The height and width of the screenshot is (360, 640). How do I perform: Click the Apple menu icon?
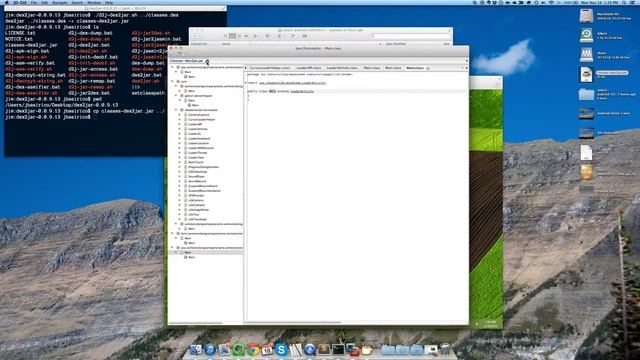tap(7, 2)
